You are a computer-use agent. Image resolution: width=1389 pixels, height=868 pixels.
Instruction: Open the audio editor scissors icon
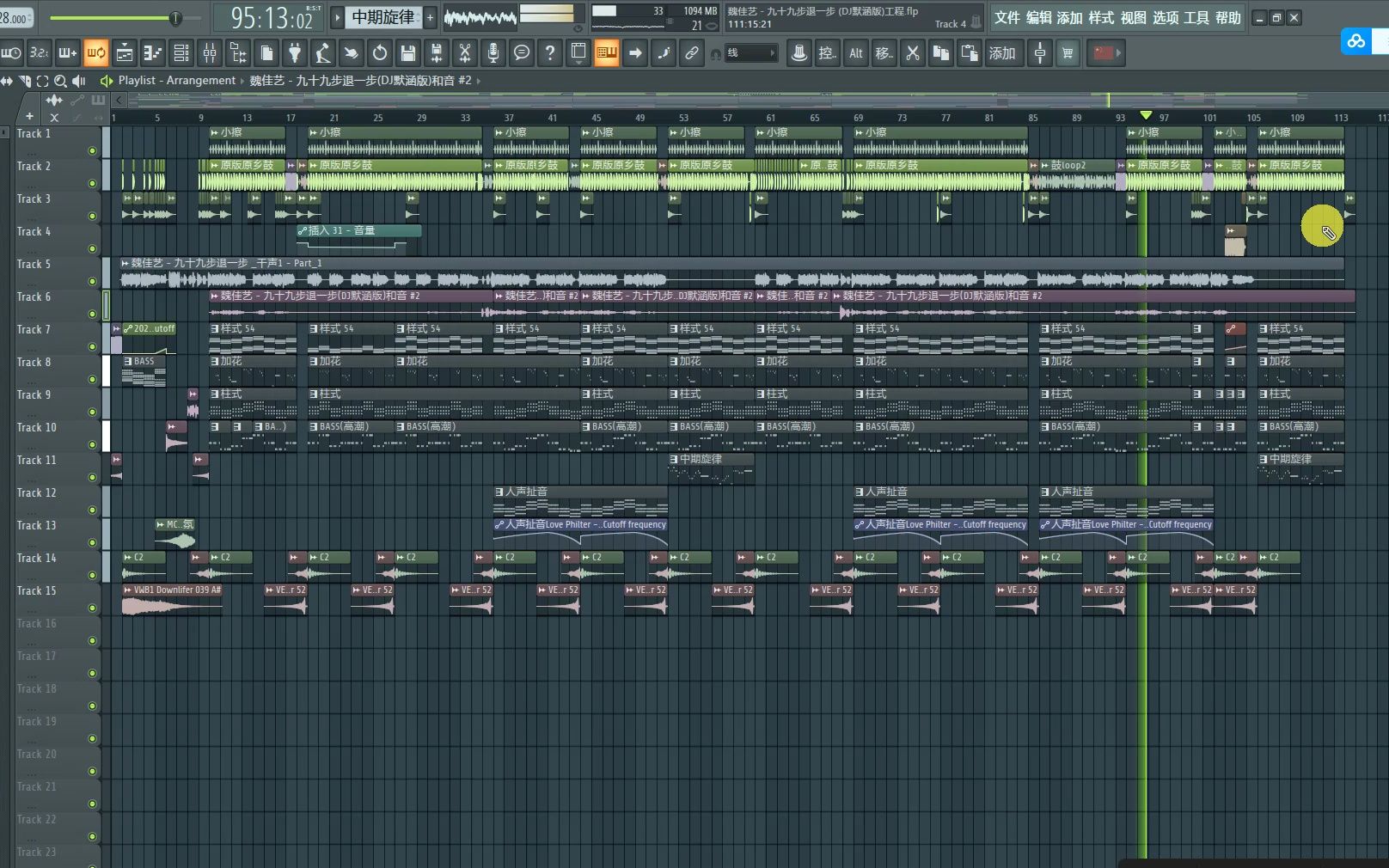tap(465, 53)
